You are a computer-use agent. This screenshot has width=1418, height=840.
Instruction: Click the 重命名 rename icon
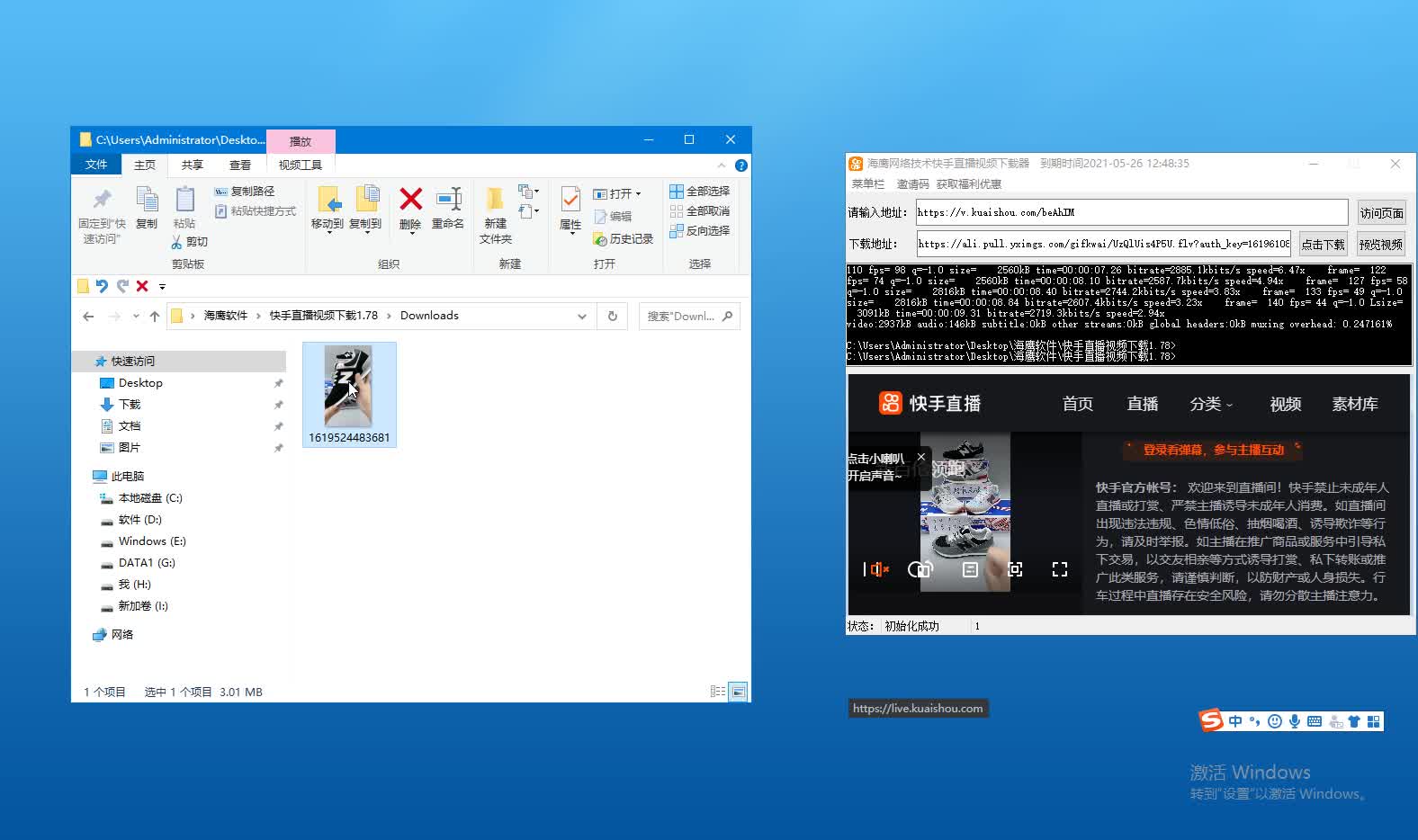(448, 199)
